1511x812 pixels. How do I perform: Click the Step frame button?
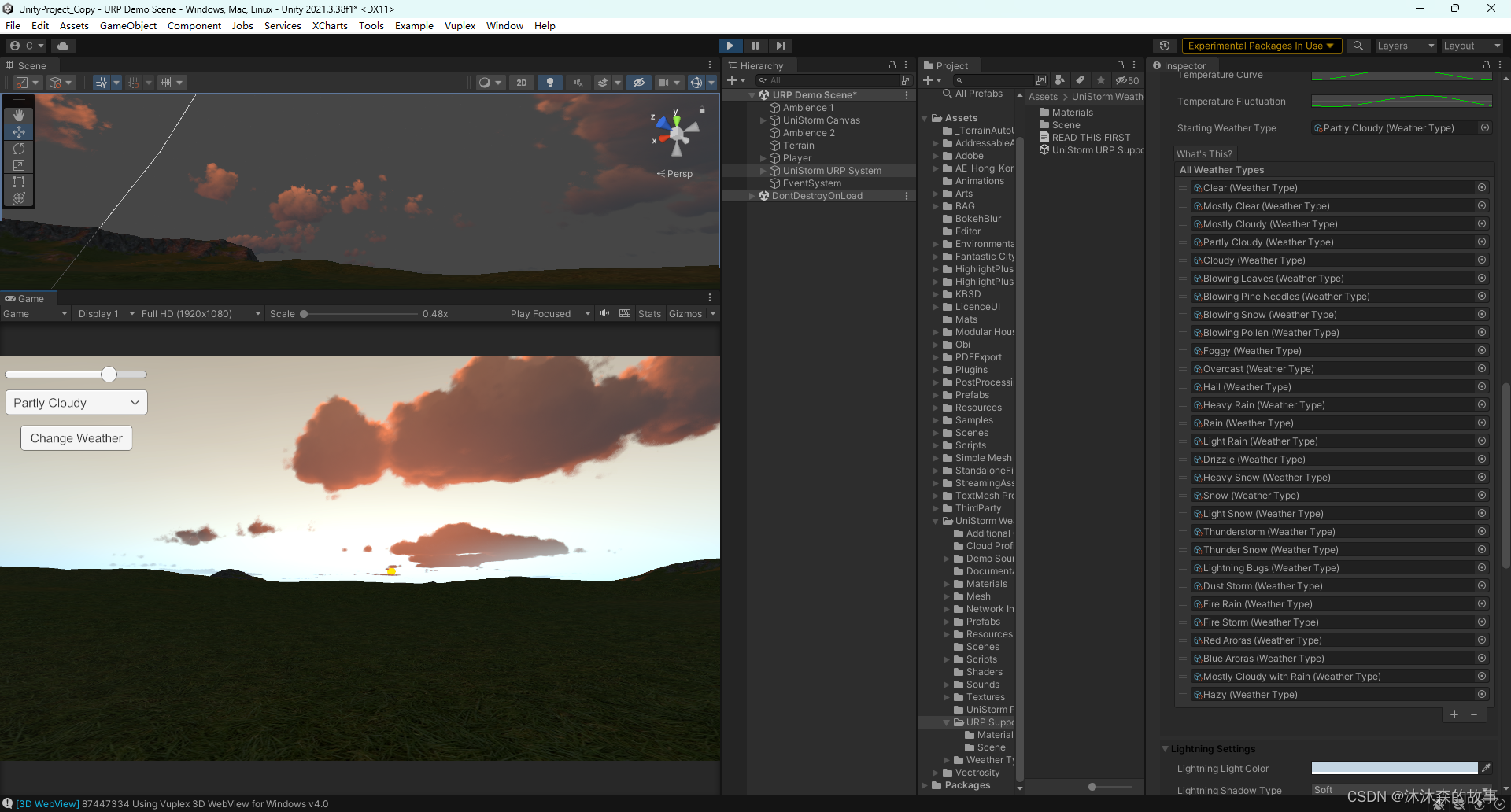780,46
